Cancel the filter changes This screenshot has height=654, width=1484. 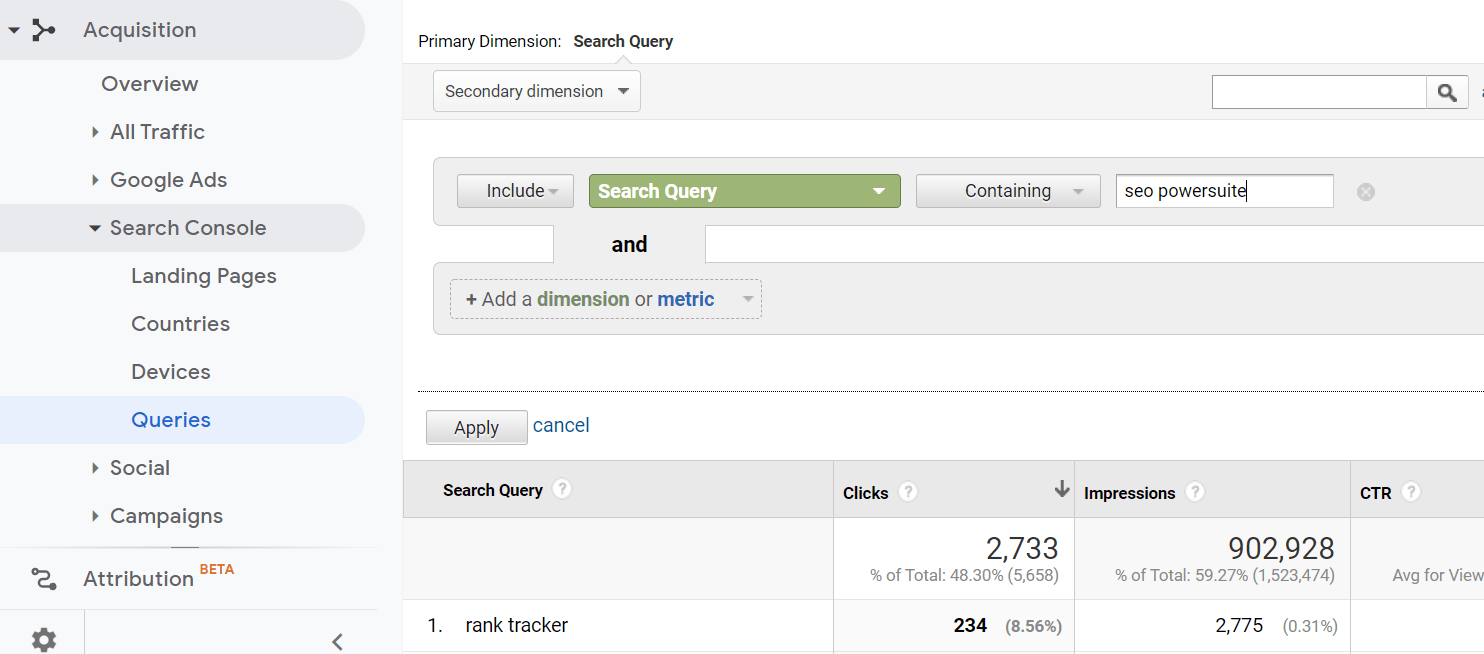coord(561,425)
